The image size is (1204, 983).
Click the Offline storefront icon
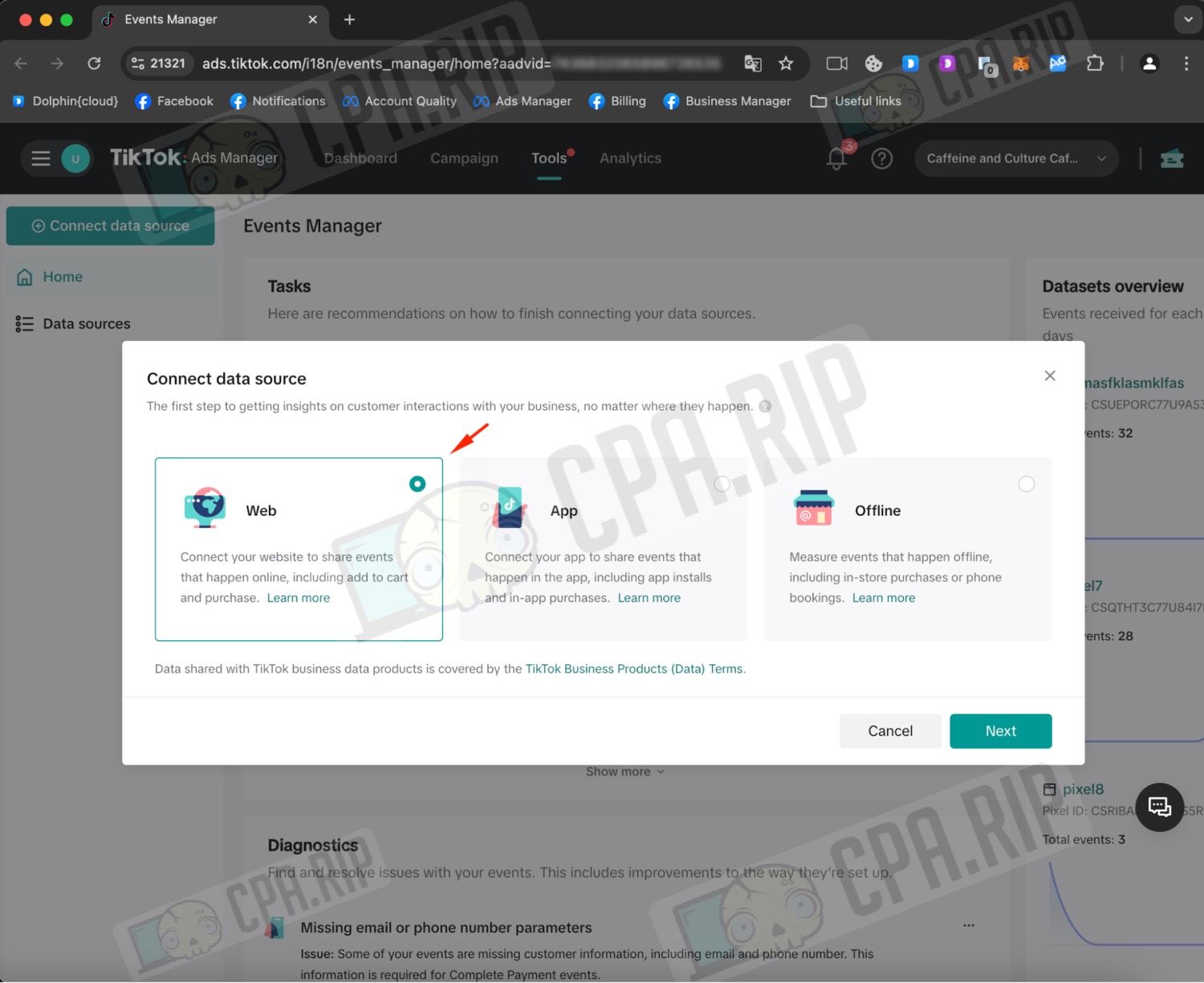[814, 508]
